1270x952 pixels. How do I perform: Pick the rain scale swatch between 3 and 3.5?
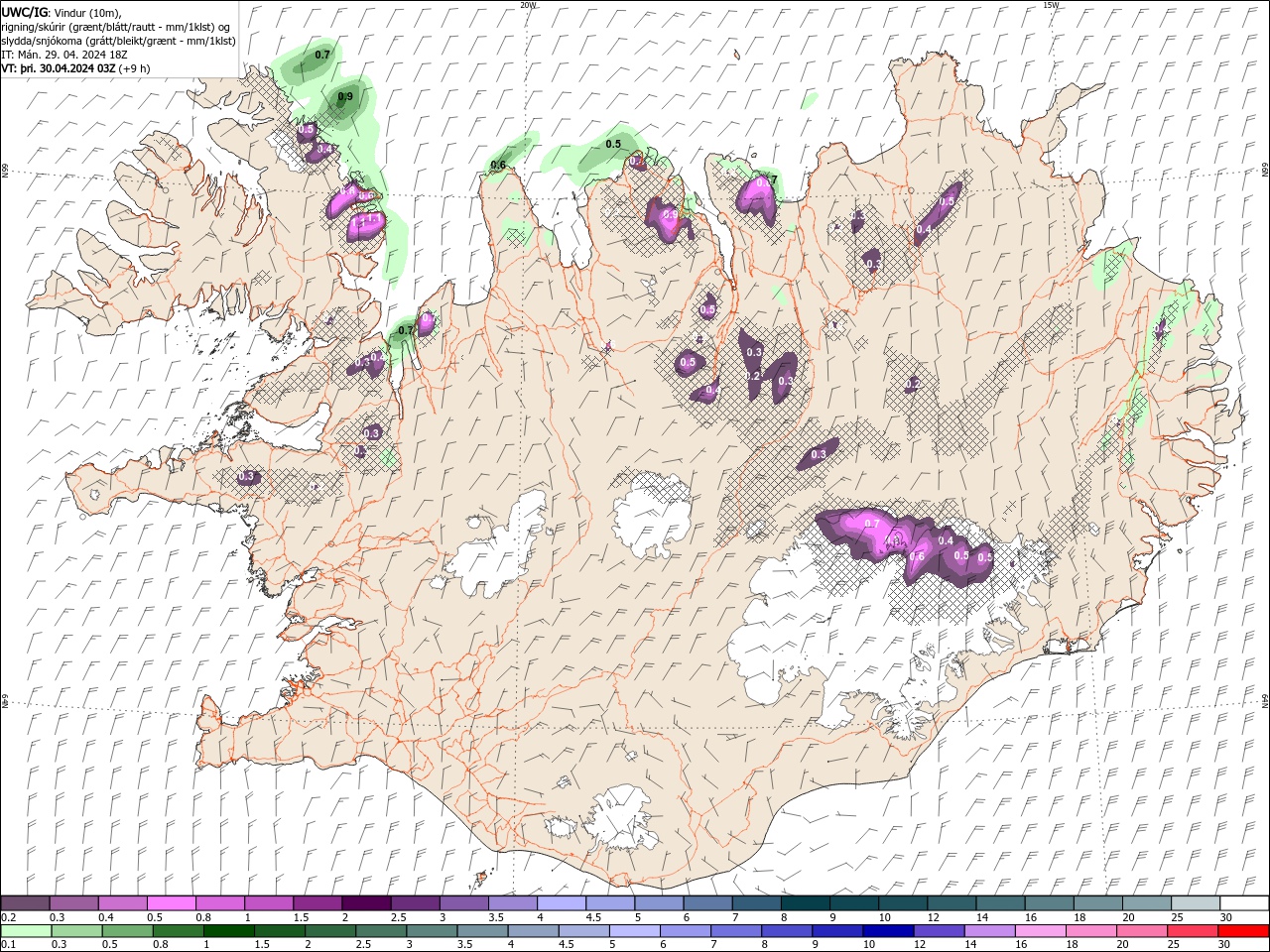pyautogui.click(x=431, y=931)
